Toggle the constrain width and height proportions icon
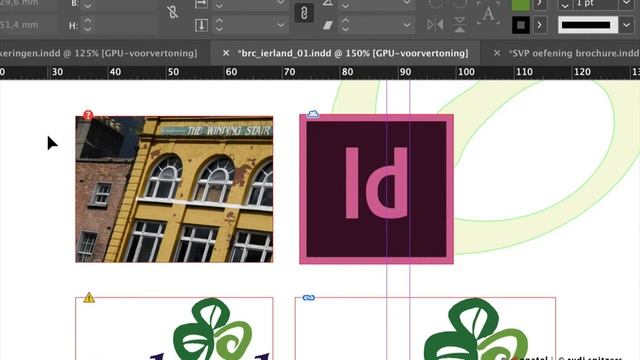Screen dimensions: 640x360 pyautogui.click(x=173, y=12)
